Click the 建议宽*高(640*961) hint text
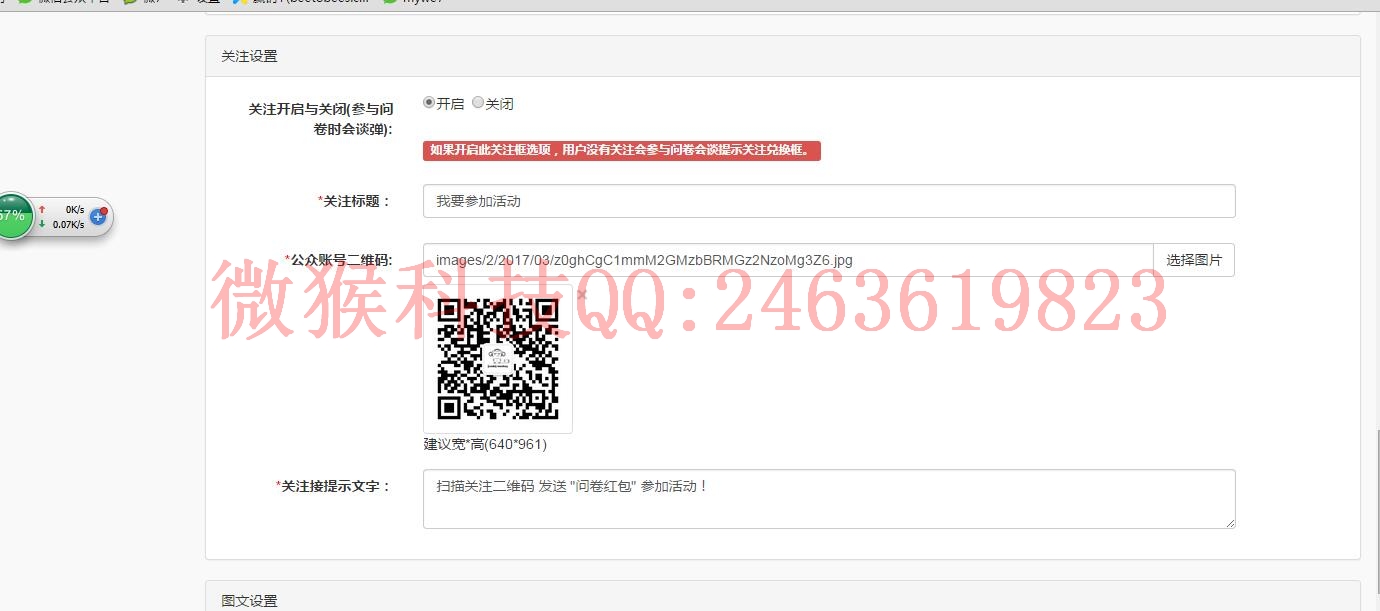This screenshot has width=1380, height=611. [x=485, y=445]
